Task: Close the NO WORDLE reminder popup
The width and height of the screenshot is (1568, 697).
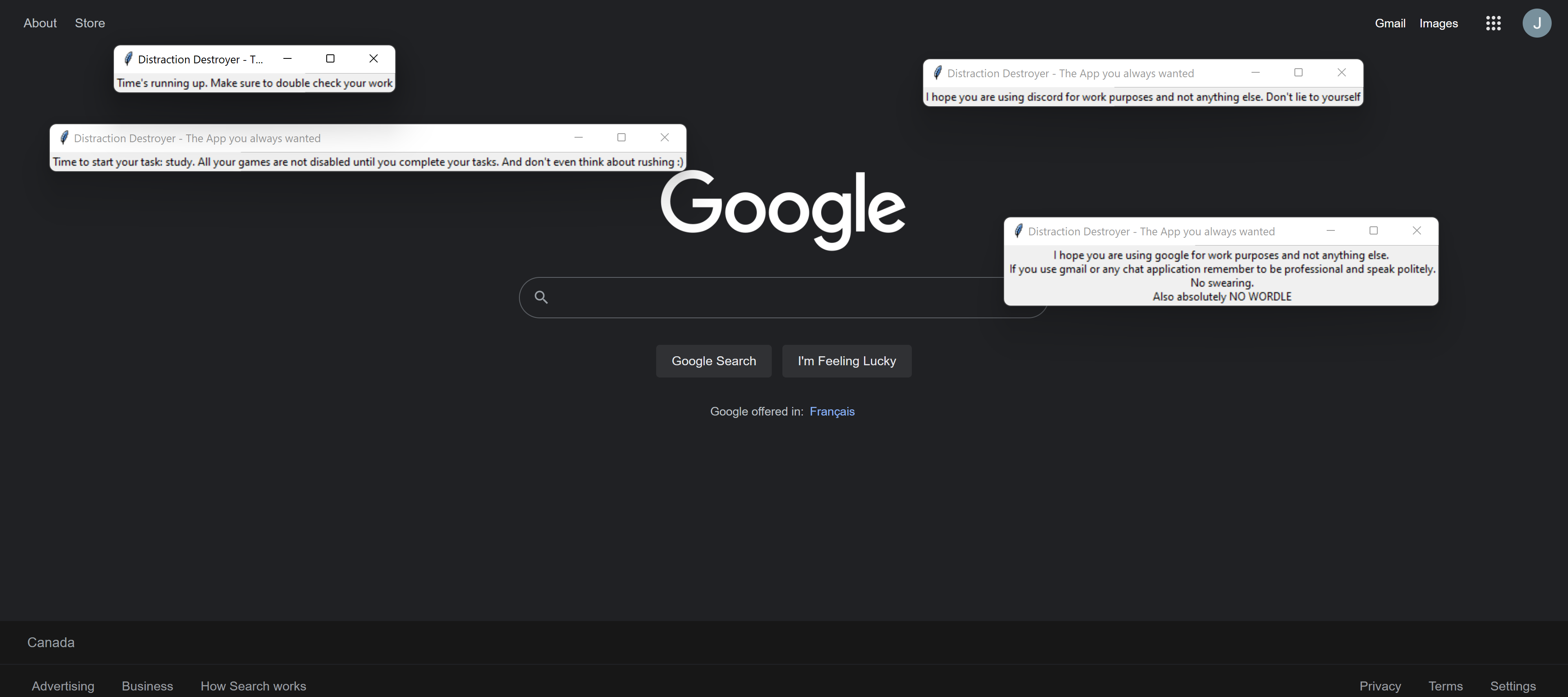Action: click(1417, 230)
